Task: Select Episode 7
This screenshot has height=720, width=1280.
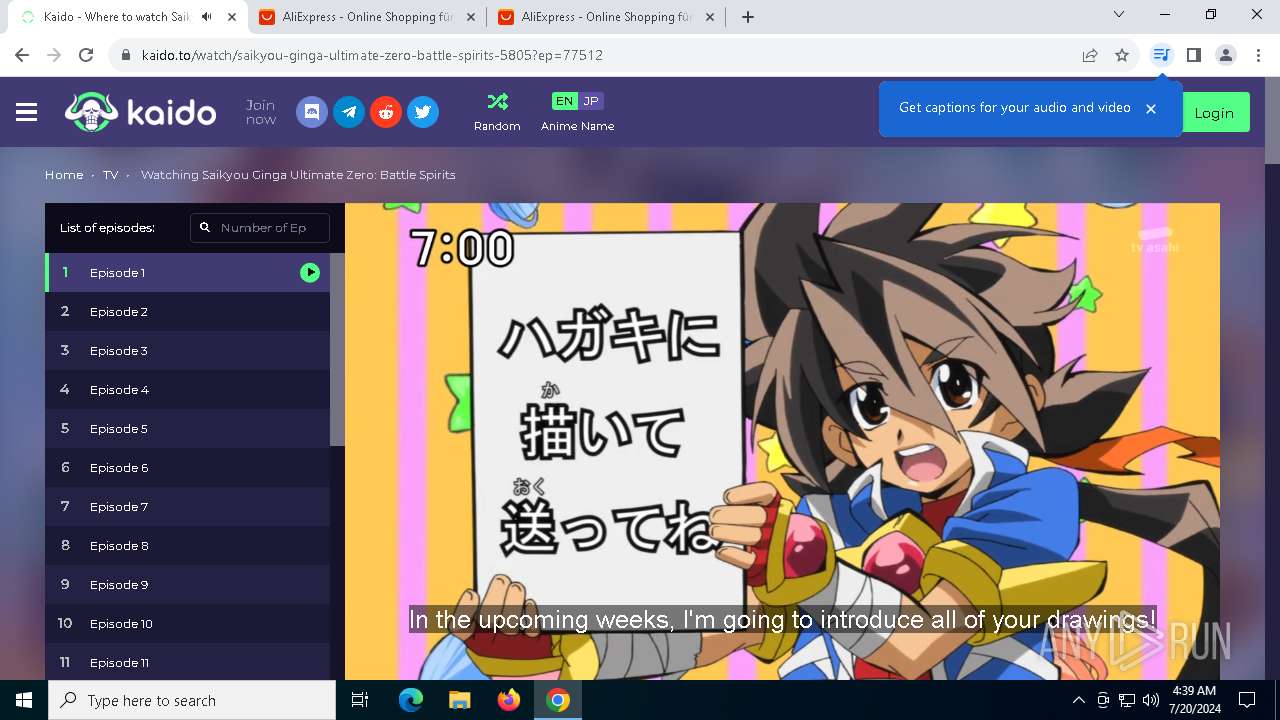Action: (x=187, y=506)
